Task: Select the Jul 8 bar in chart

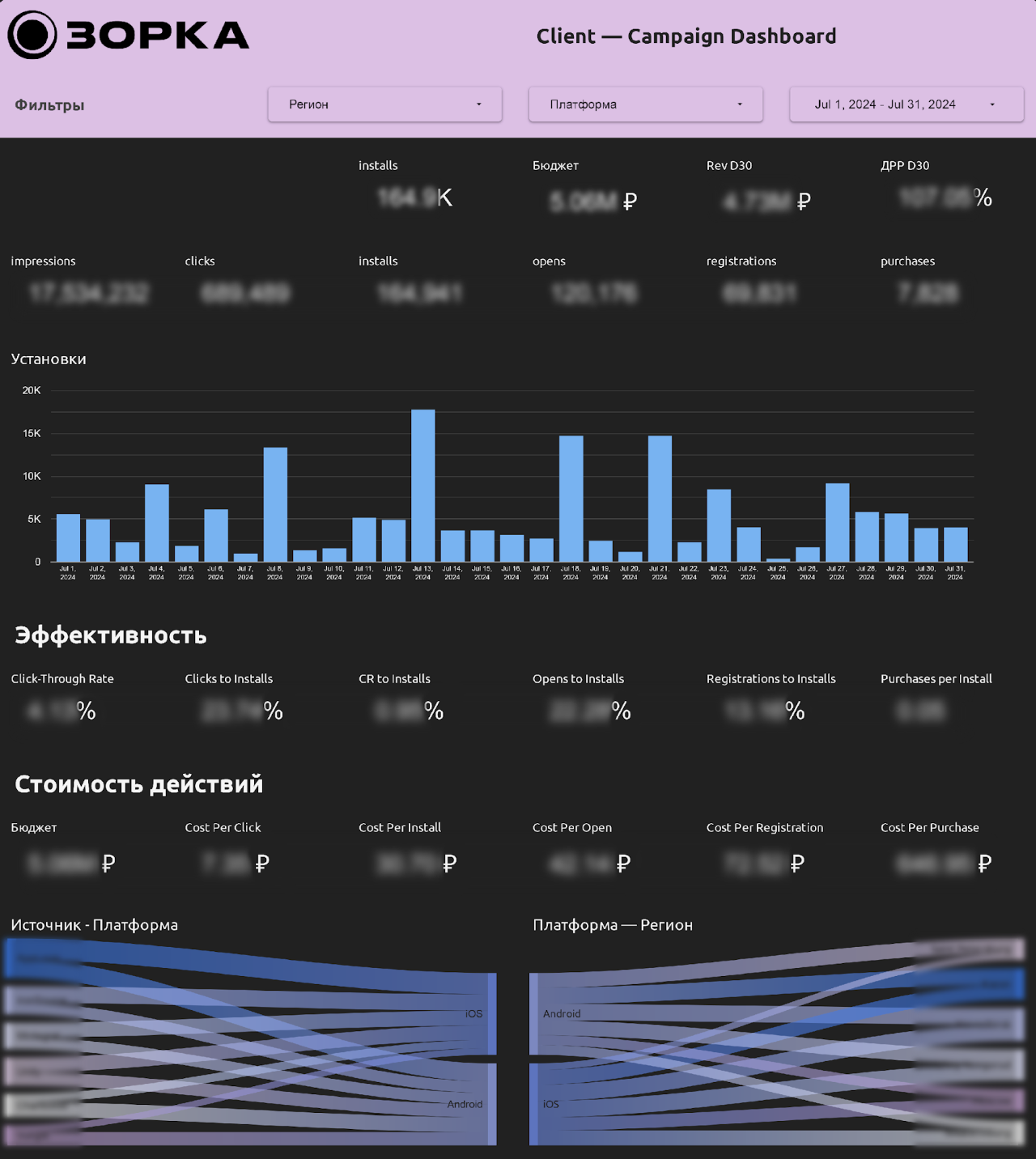Action: [x=275, y=504]
